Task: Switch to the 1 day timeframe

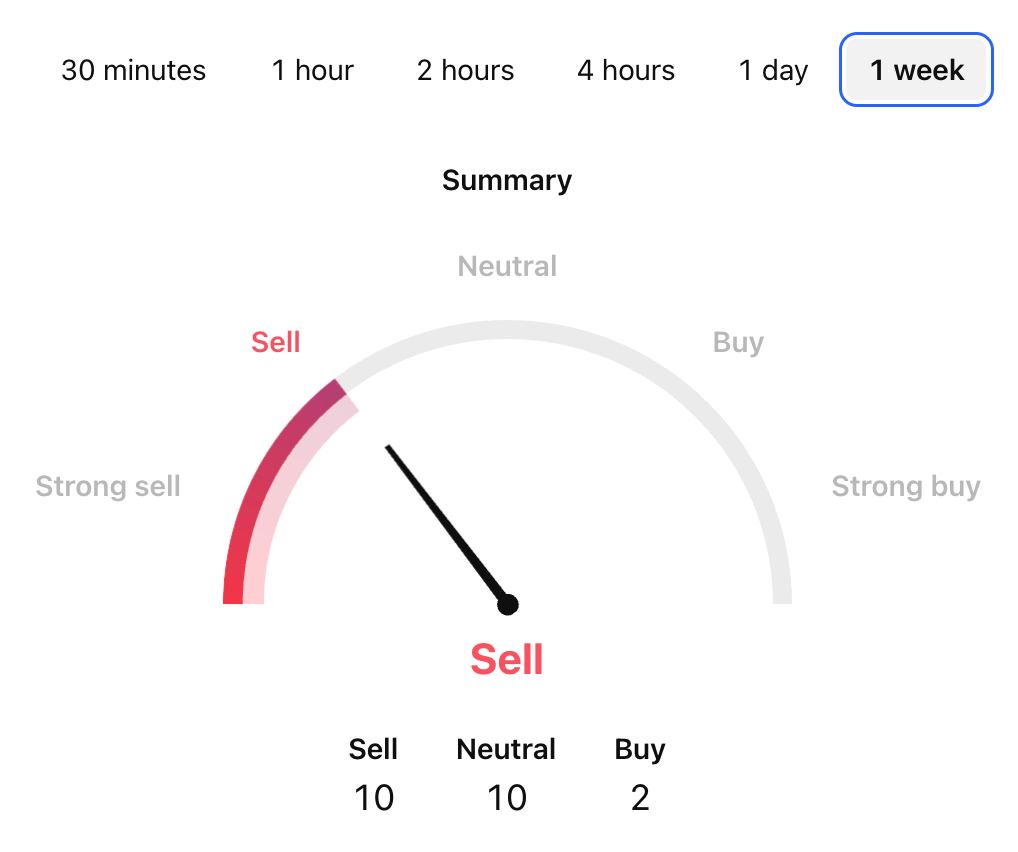Action: tap(773, 70)
